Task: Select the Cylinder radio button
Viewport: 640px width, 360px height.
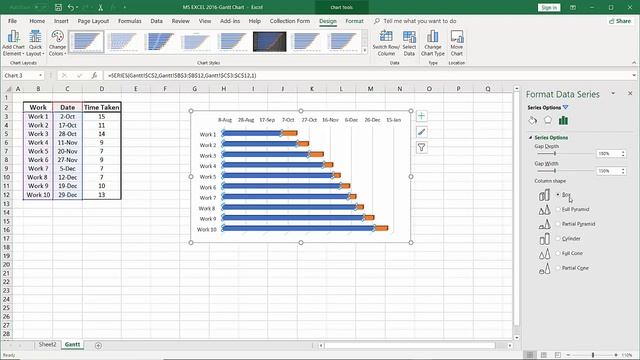Action: coord(558,238)
